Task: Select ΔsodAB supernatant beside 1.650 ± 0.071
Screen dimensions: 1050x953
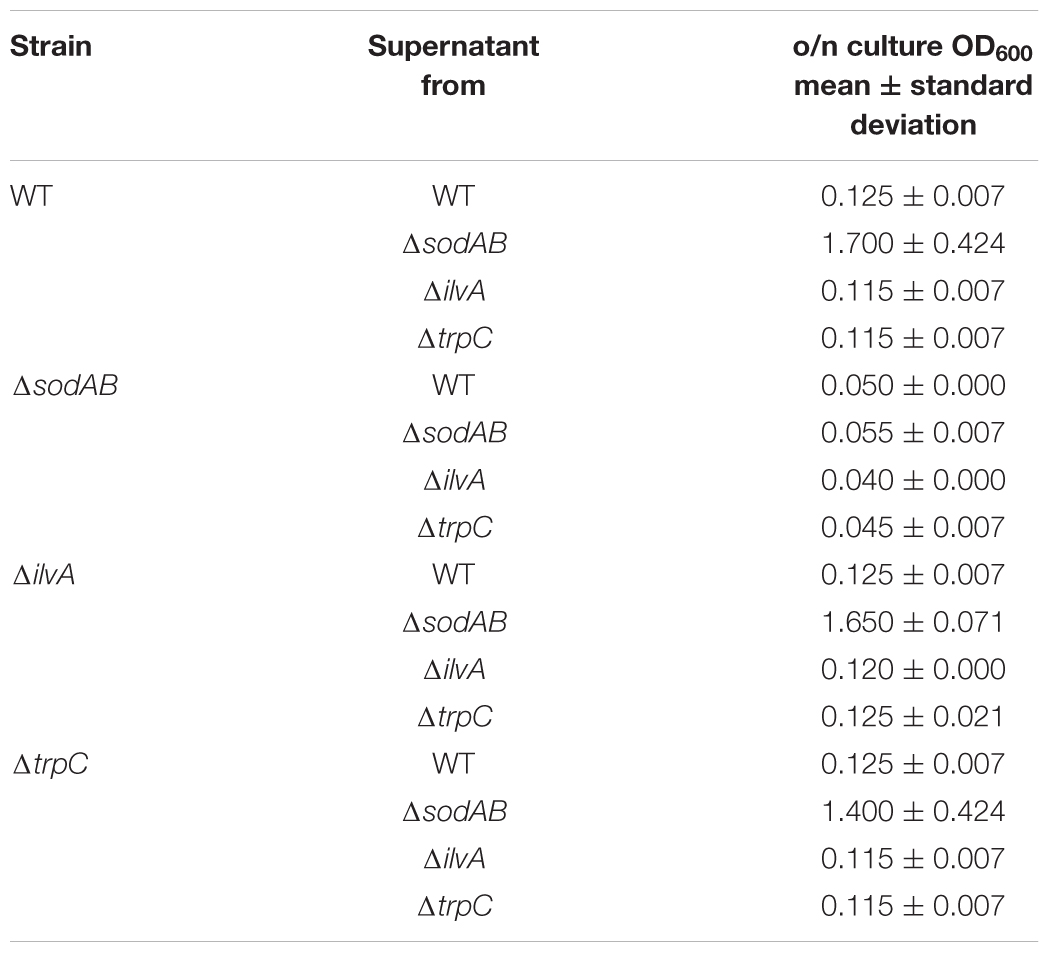Action: click(455, 623)
